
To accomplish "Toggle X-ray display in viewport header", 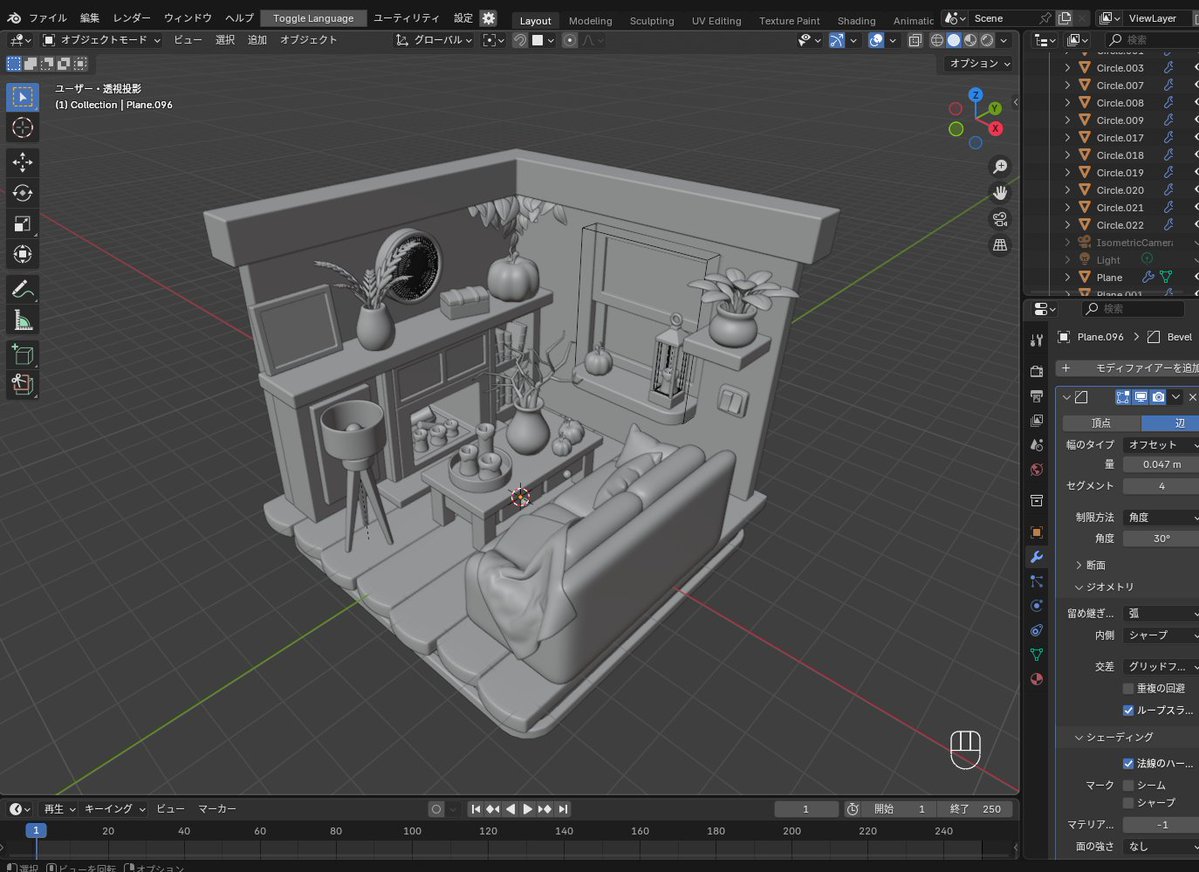I will pyautogui.click(x=915, y=41).
